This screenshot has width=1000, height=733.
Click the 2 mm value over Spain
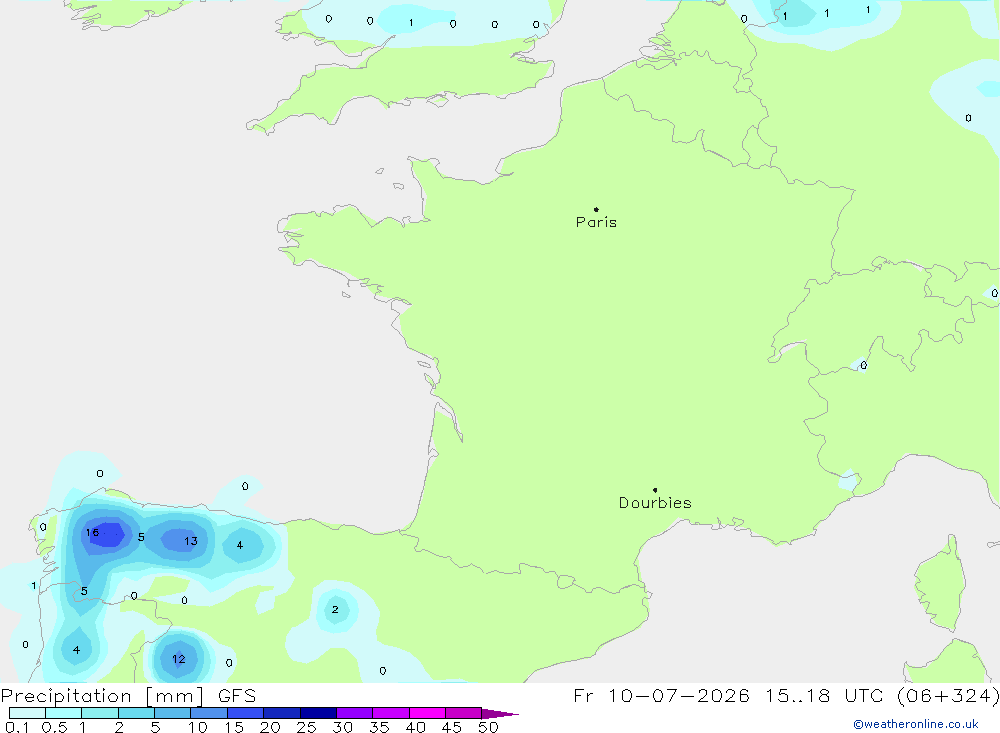(x=335, y=610)
